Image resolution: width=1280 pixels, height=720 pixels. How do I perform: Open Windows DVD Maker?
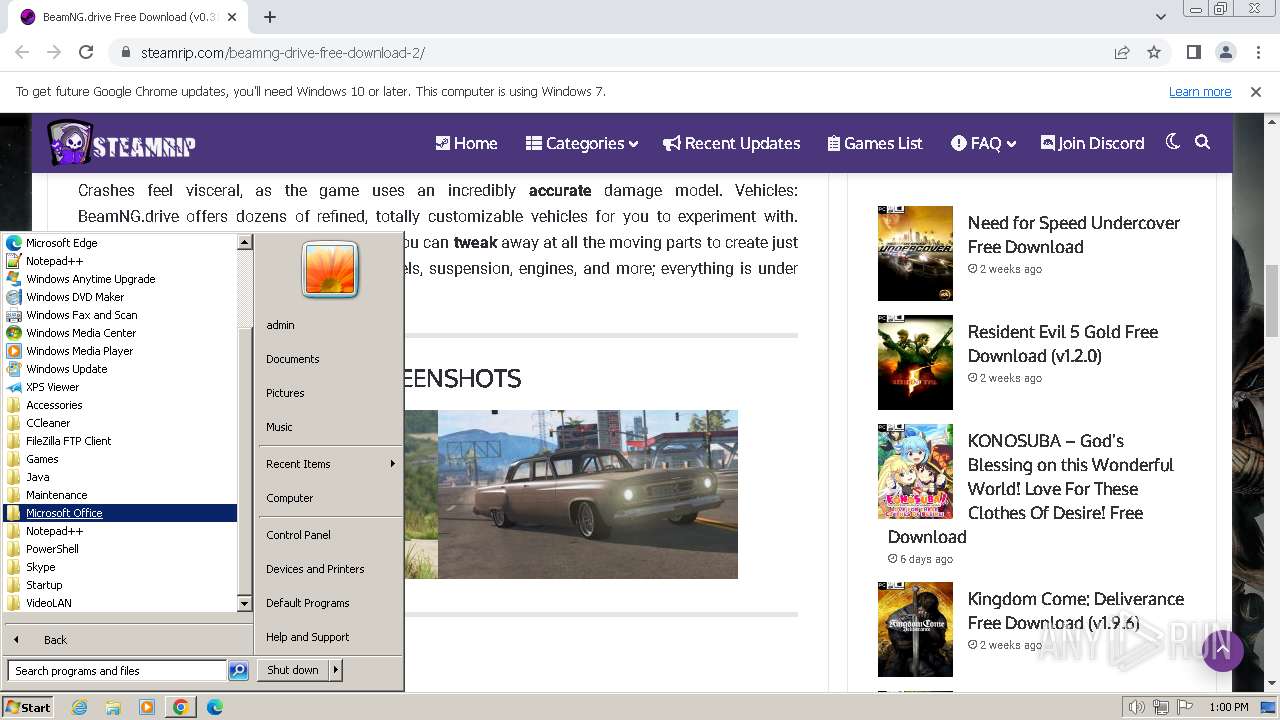[120, 297]
